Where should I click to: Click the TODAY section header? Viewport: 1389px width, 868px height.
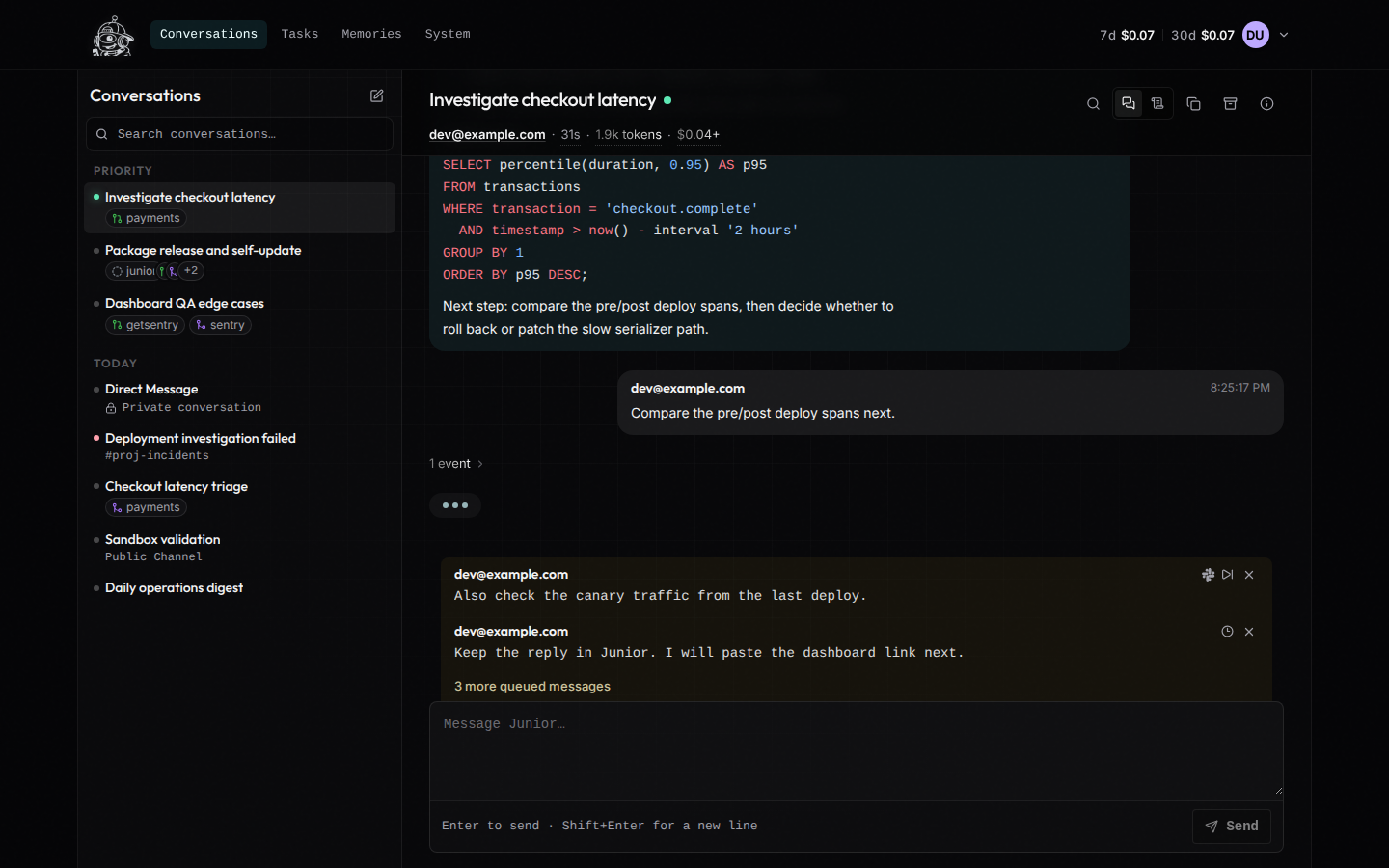115,364
